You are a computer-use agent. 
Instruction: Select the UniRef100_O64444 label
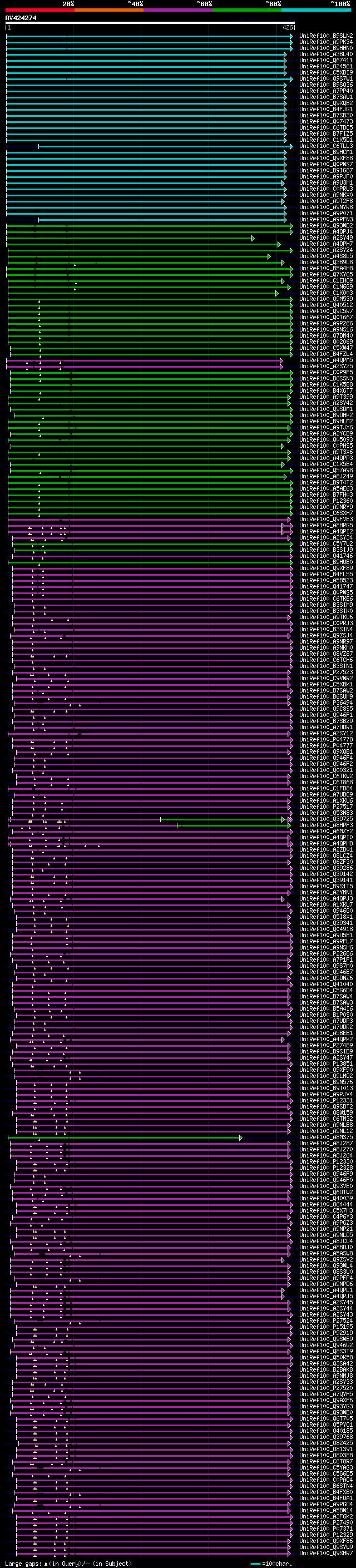tap(326, 1205)
